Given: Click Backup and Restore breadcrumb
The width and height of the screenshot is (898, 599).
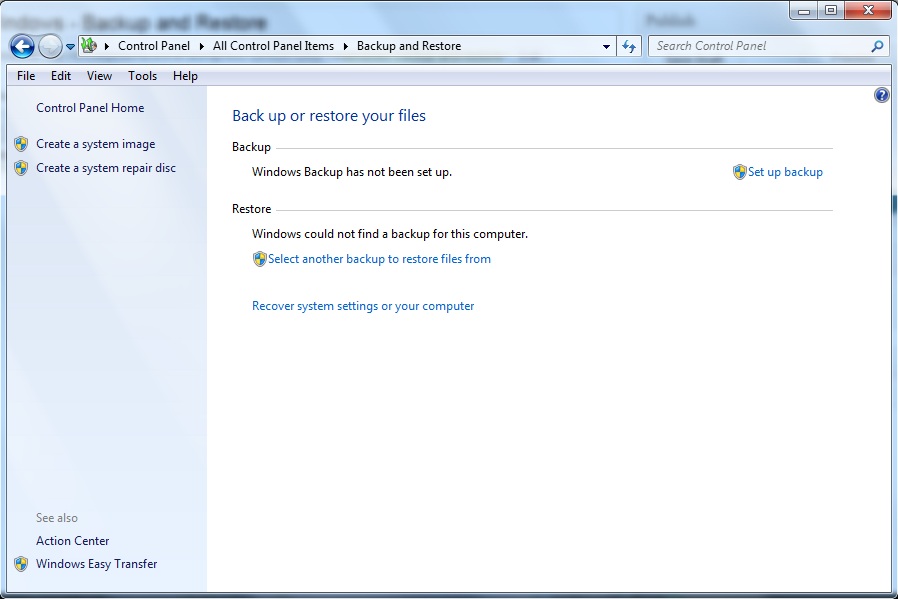Looking at the screenshot, I should tap(409, 46).
